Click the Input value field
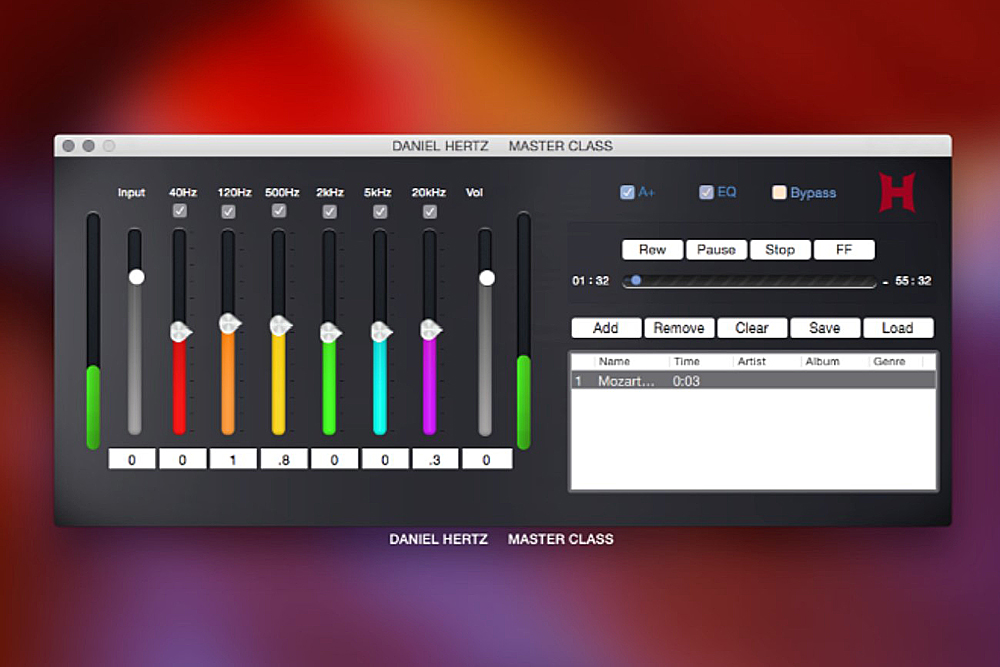The height and width of the screenshot is (667, 1000). click(x=131, y=459)
